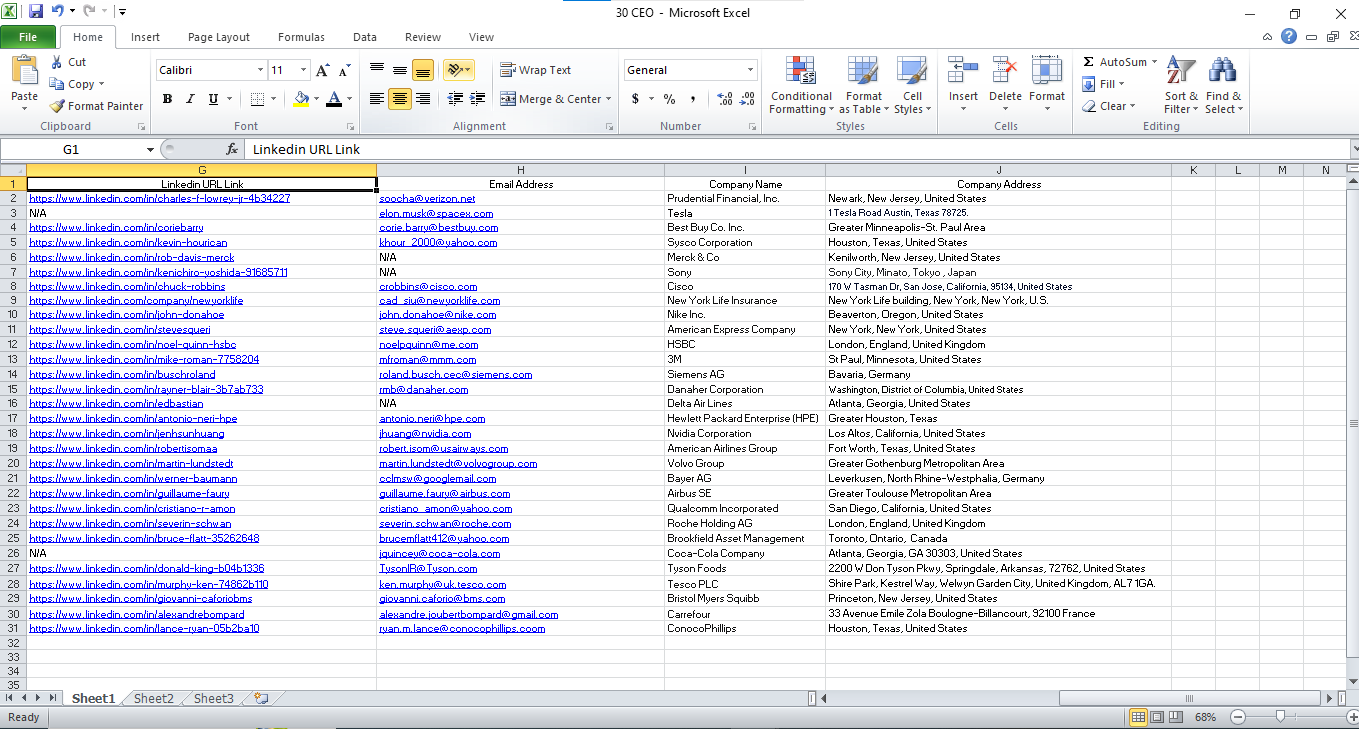Open the font size dropdown
Image resolution: width=1359 pixels, height=729 pixels.
point(303,70)
